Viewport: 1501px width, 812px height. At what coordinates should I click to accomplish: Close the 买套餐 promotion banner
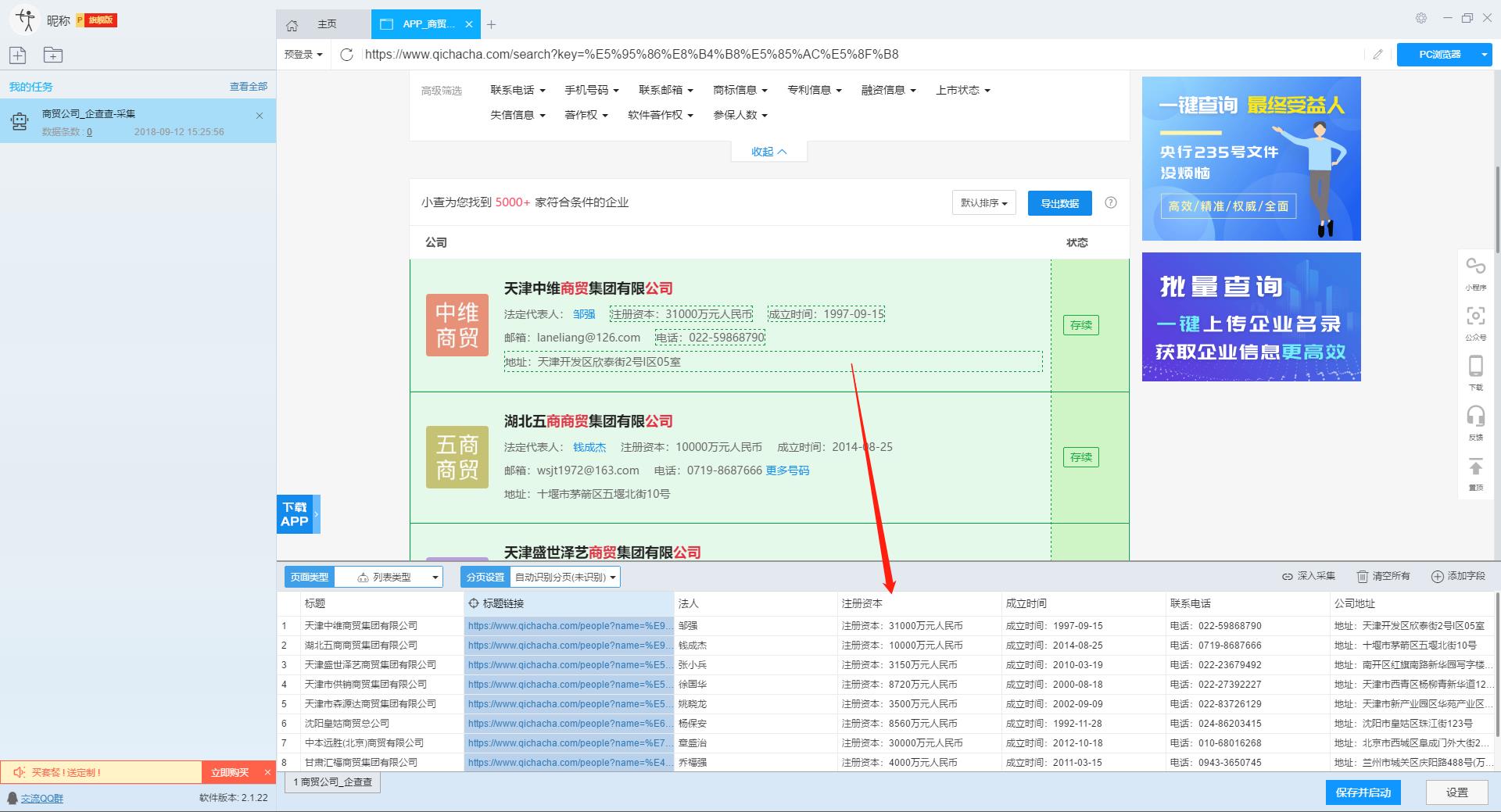coord(267,772)
